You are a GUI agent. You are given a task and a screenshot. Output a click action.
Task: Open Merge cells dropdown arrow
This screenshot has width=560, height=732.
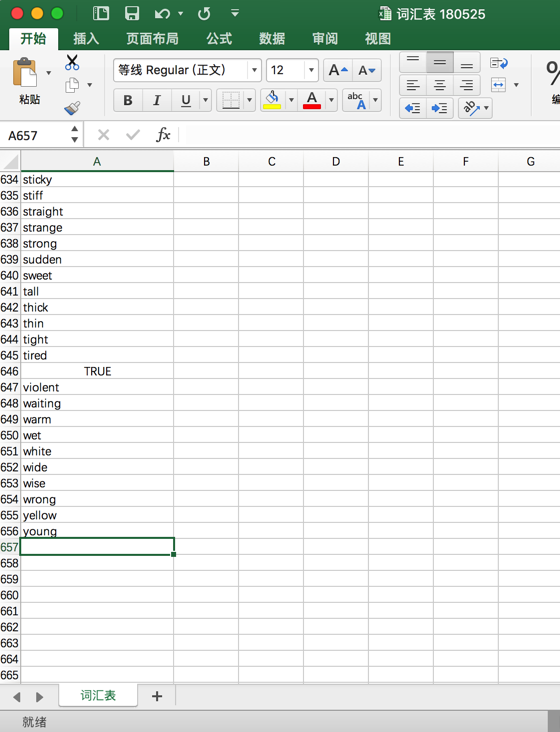click(516, 85)
